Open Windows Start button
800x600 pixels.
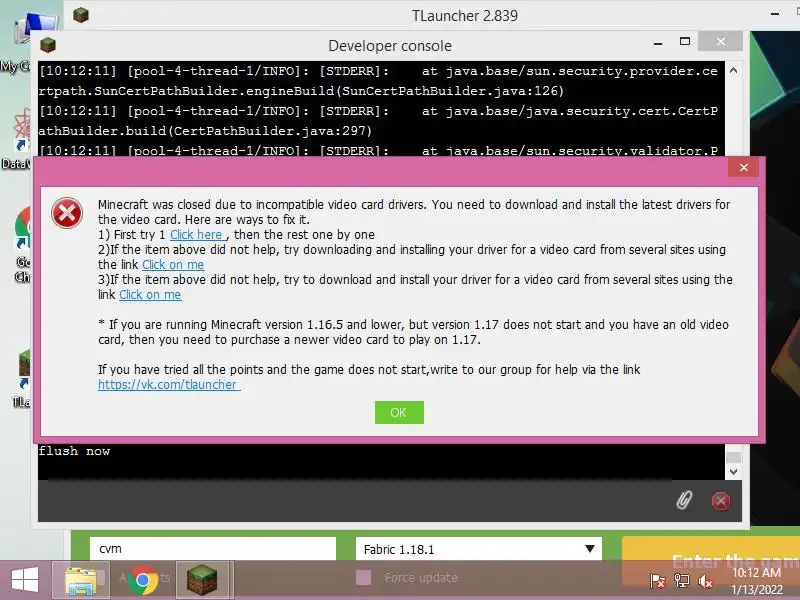pyautogui.click(x=25, y=580)
